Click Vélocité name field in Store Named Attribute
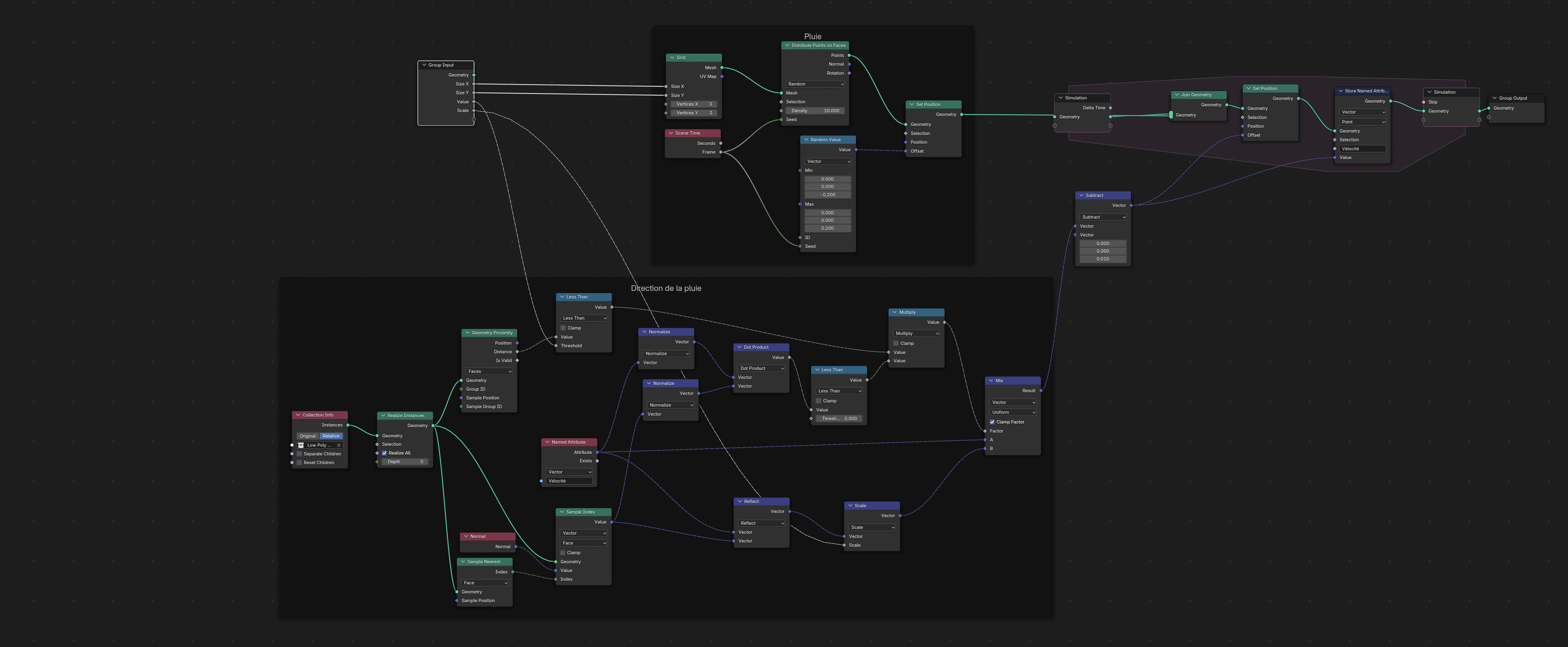Screen dimensions: 1568x647 pos(1363,148)
